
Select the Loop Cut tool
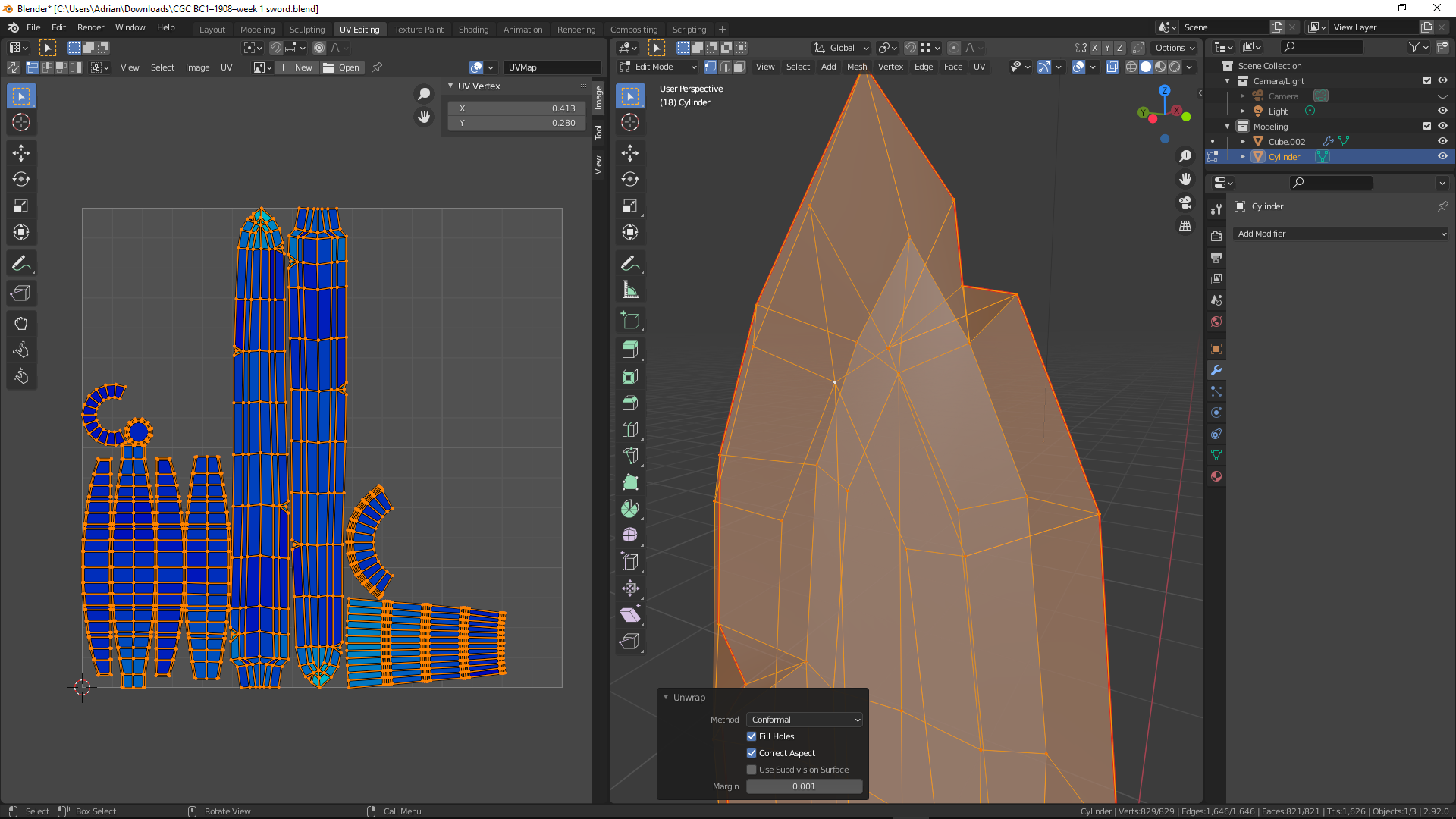point(629,429)
